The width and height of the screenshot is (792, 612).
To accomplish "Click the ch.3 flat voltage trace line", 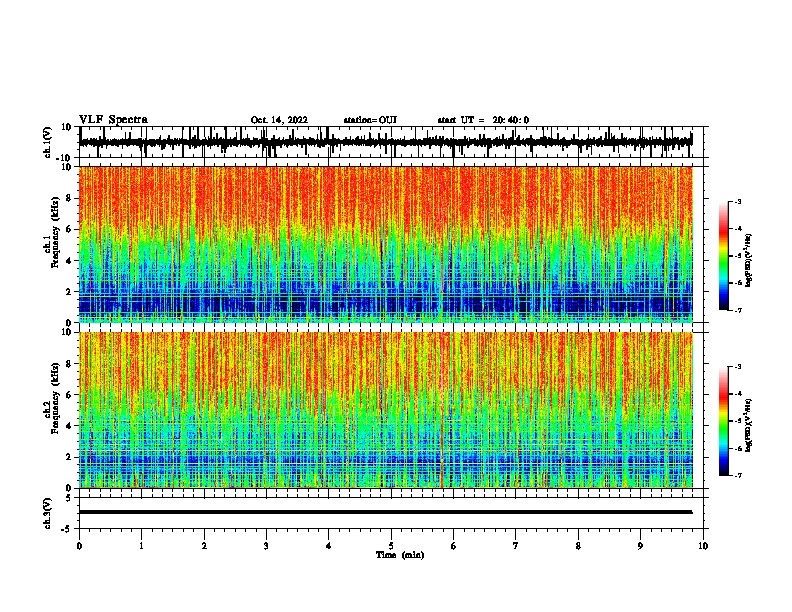I will pos(385,512).
